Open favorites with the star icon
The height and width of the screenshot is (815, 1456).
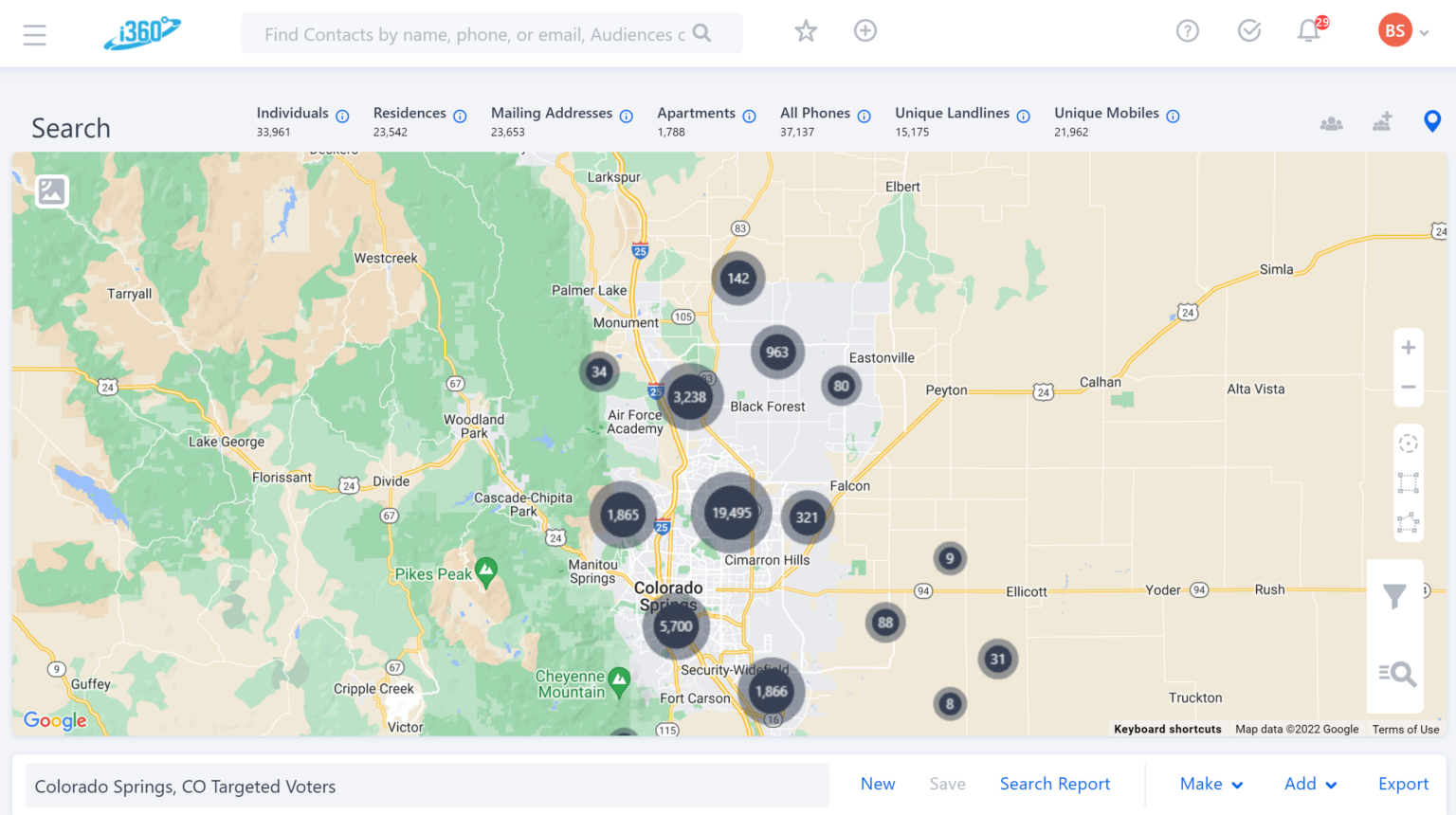coord(806,31)
